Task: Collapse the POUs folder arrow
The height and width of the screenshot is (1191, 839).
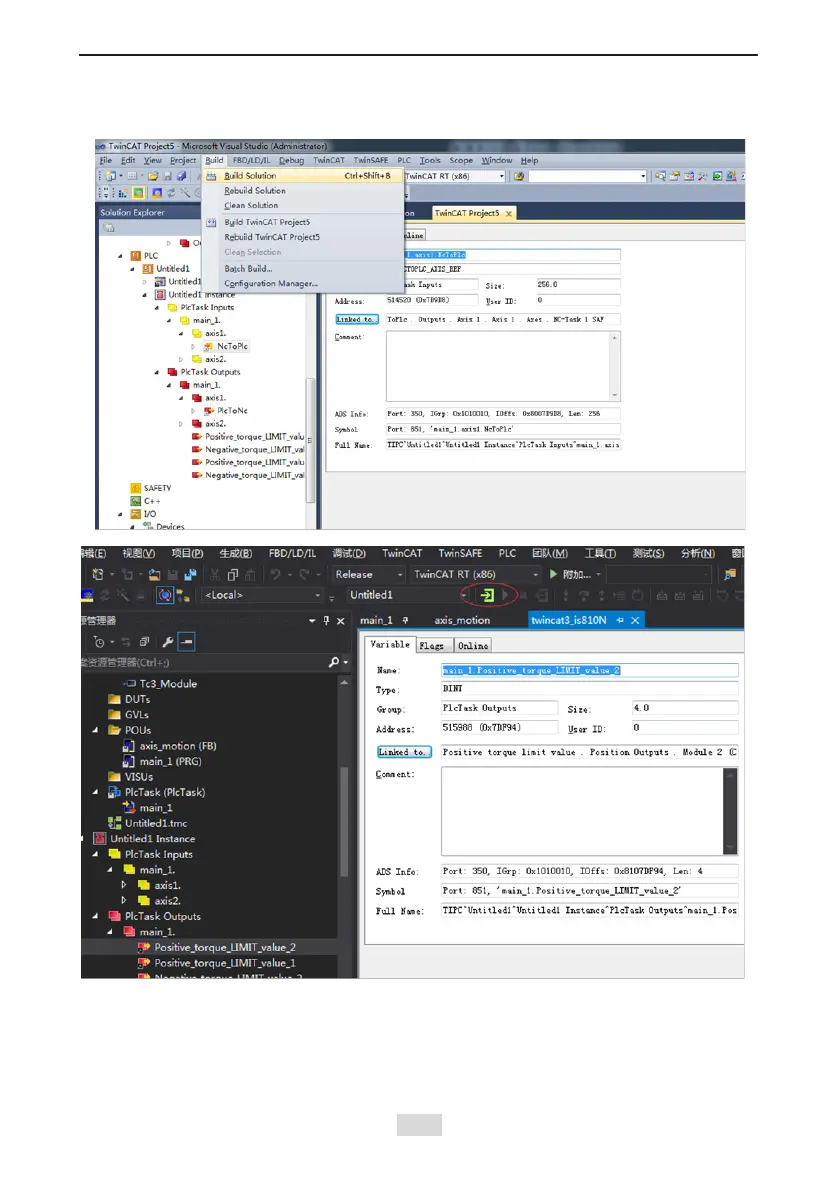Action: coord(95,731)
